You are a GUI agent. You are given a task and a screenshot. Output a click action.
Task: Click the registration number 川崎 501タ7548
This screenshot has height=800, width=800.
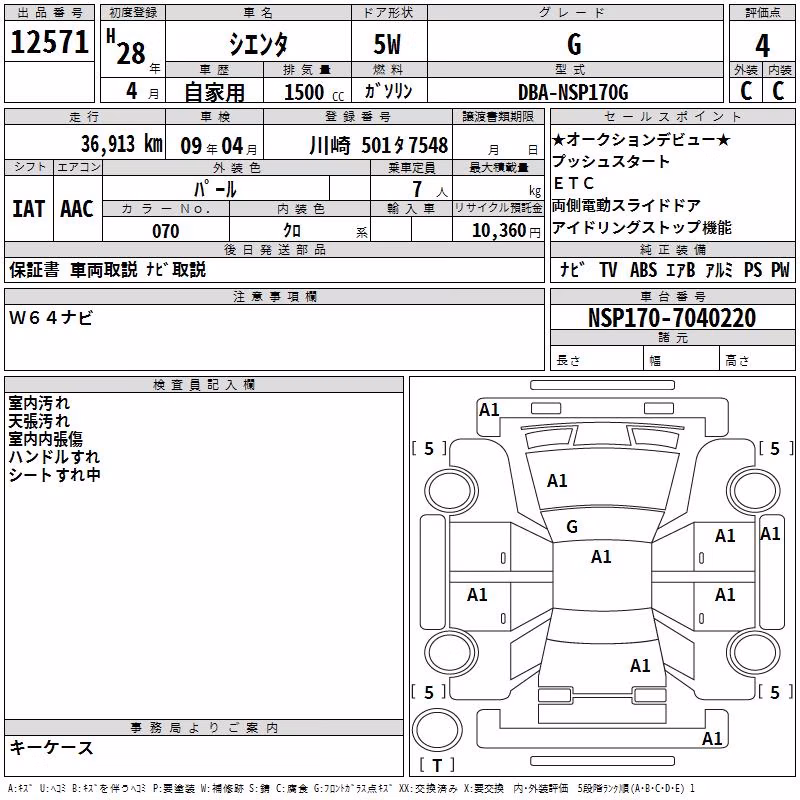pyautogui.click(x=379, y=145)
